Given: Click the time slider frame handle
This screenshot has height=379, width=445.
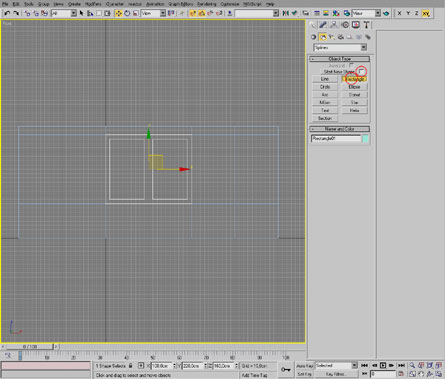Looking at the screenshot, I should pyautogui.click(x=30, y=346).
